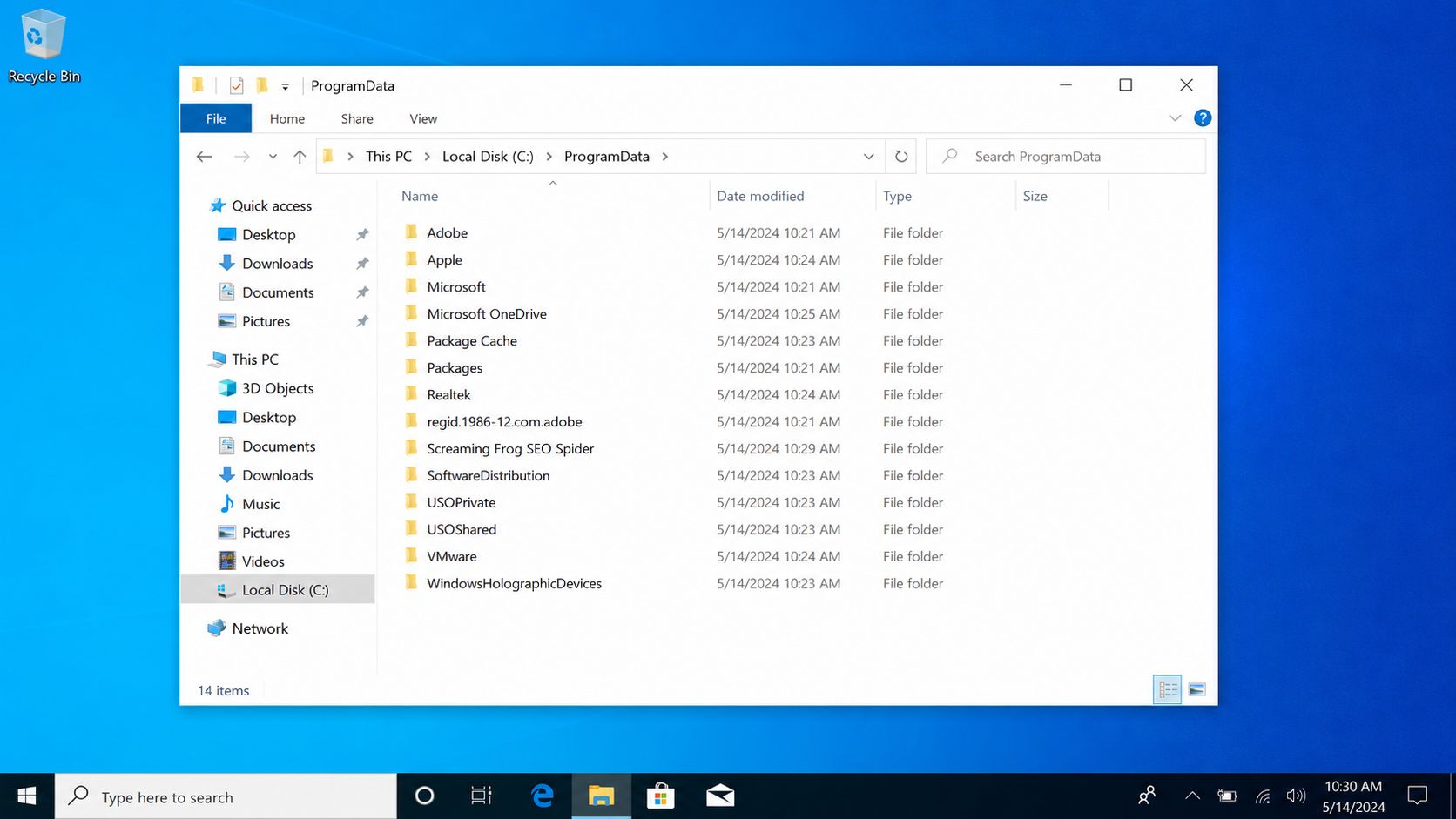Screen dimensions: 1456x819
Task: Open Task View on the taskbar
Action: (482, 796)
